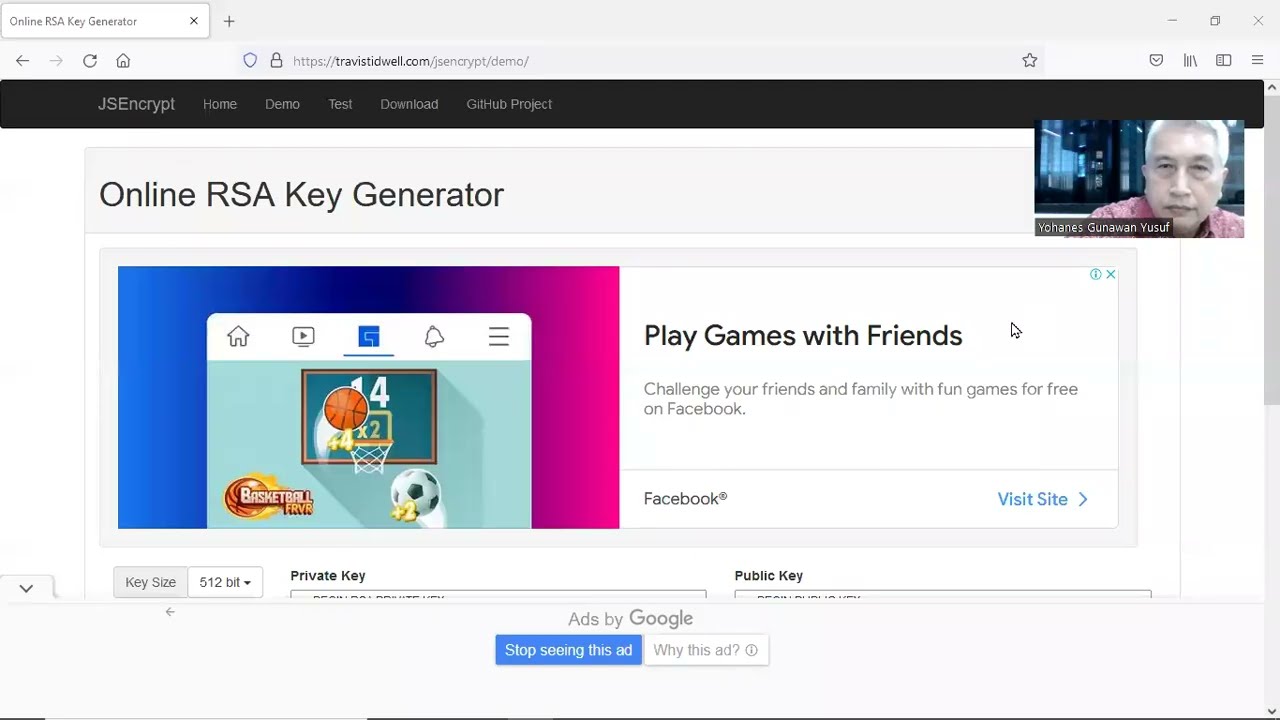Click the tracking protection shield icon
The width and height of the screenshot is (1280, 720).
click(x=250, y=61)
